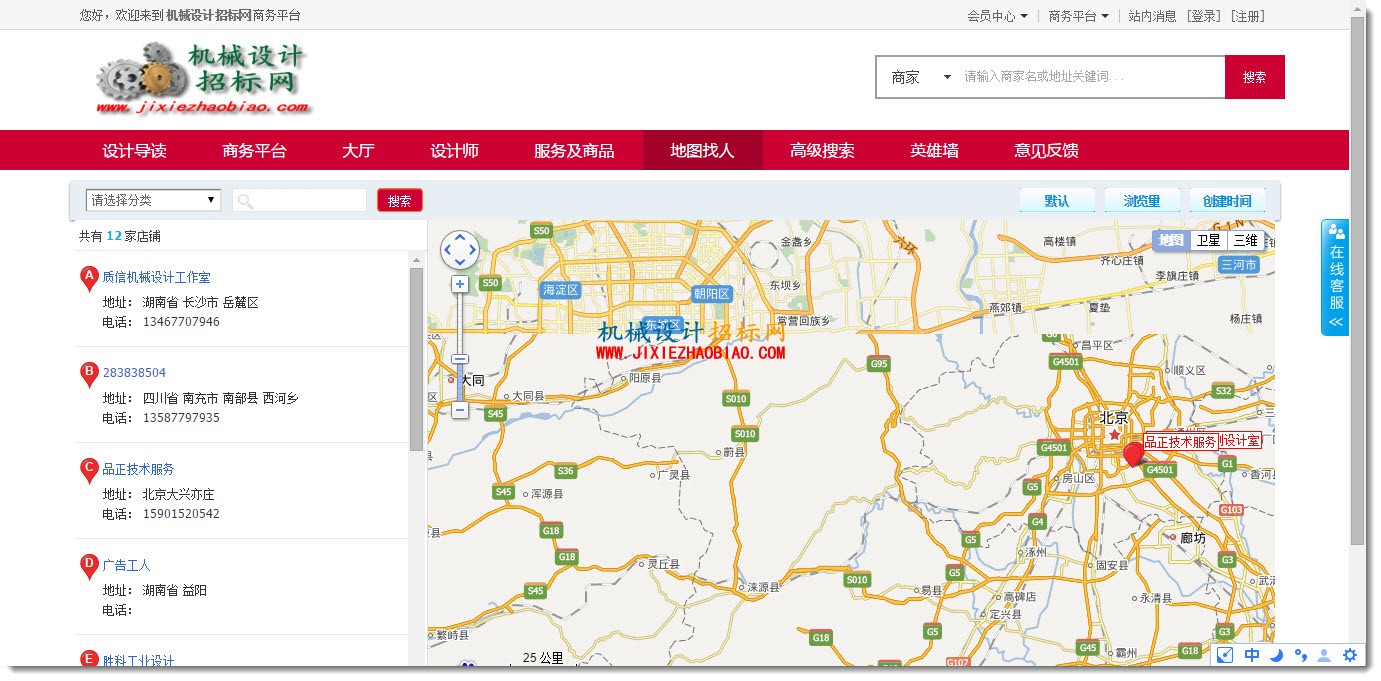Open 站内消息 link

pos(1152,16)
